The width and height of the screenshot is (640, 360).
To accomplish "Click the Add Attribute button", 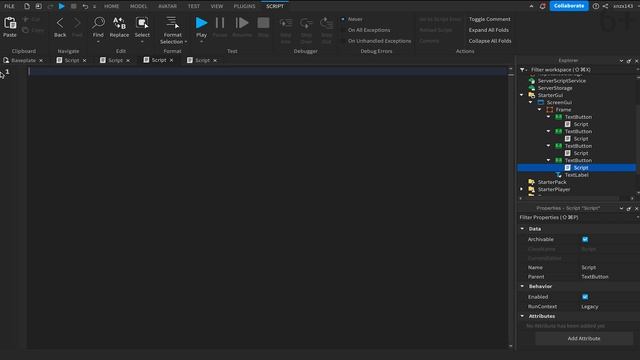I will (584, 338).
